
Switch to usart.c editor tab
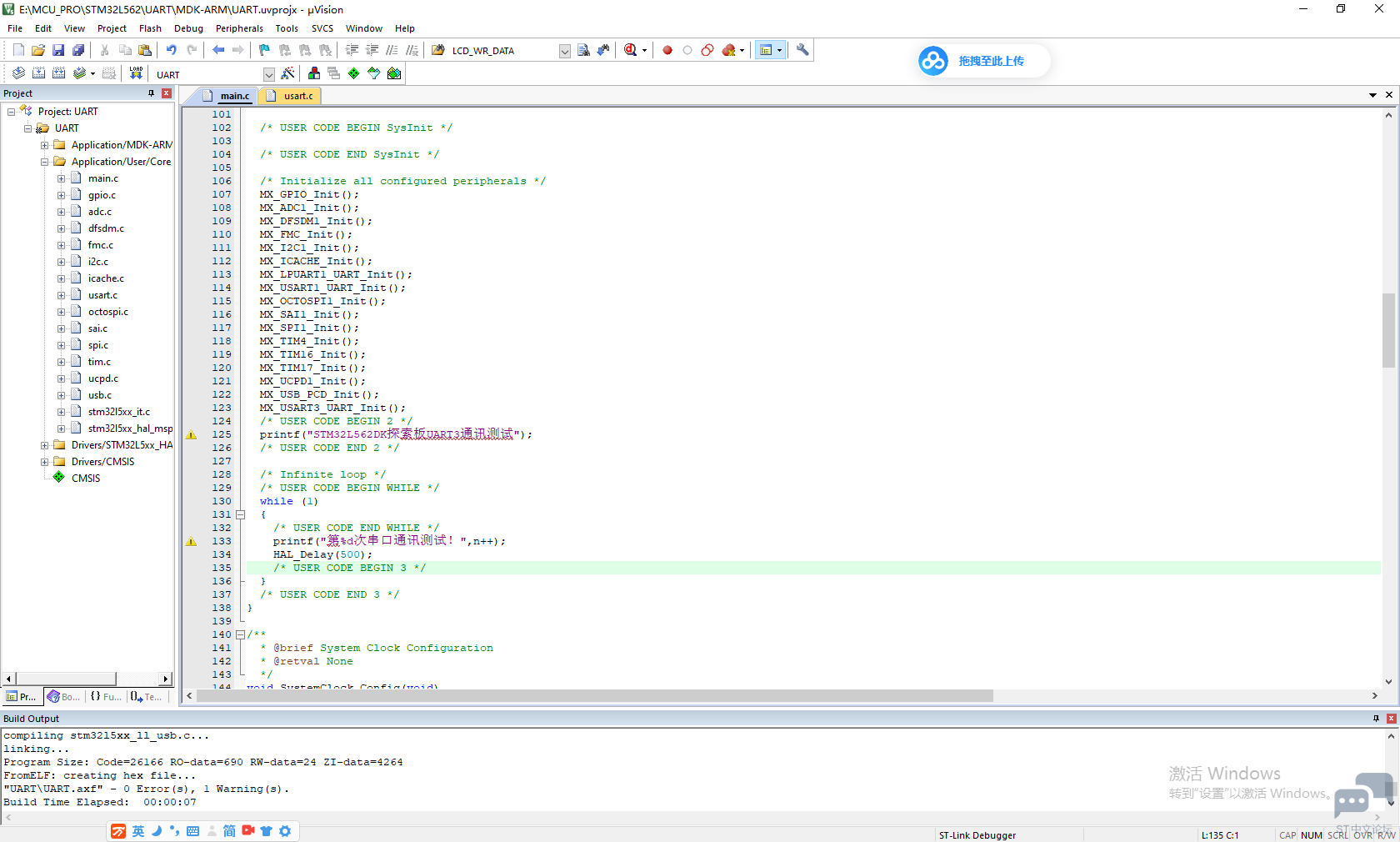[291, 96]
